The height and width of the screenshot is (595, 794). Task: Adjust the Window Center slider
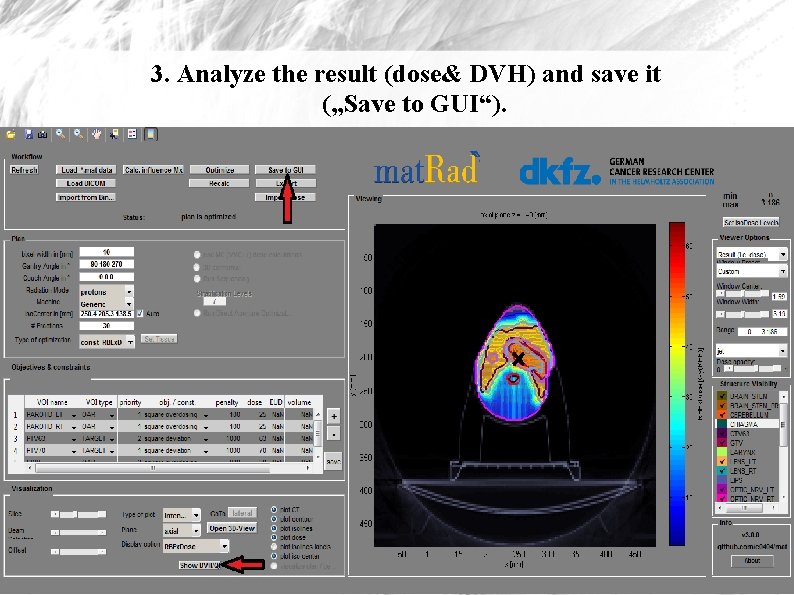(x=743, y=294)
